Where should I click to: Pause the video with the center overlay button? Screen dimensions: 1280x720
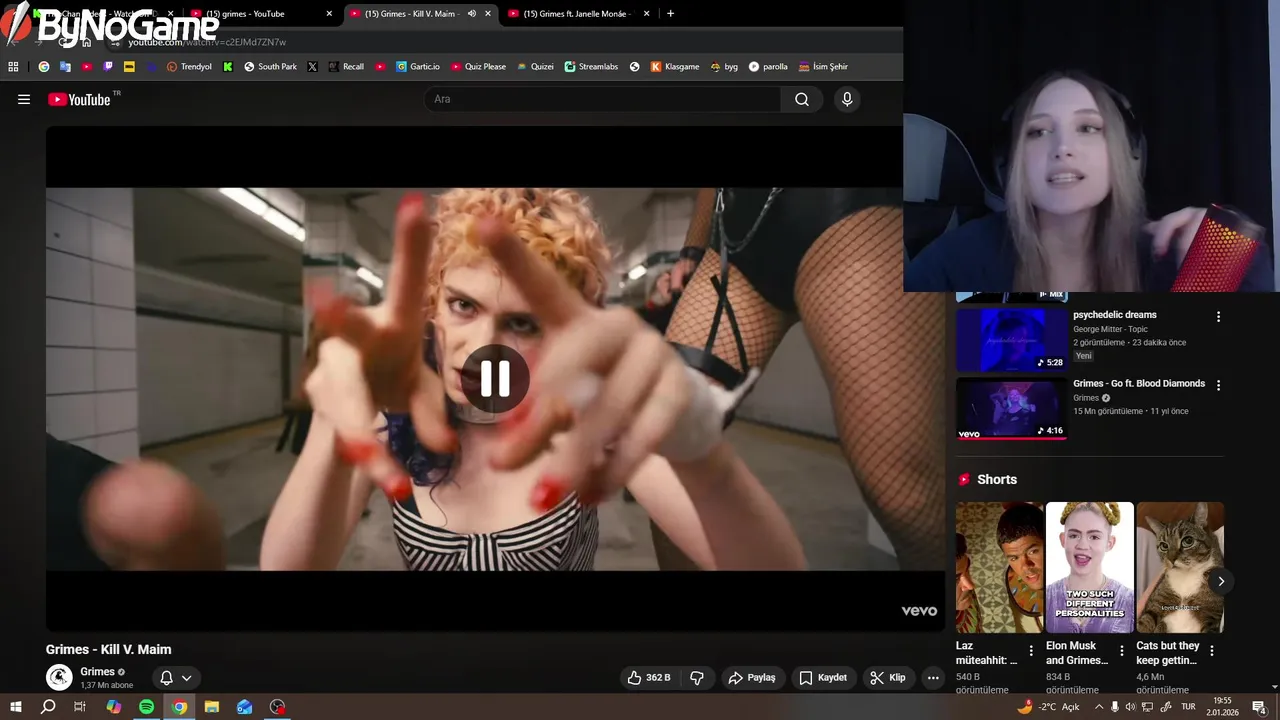[495, 379]
